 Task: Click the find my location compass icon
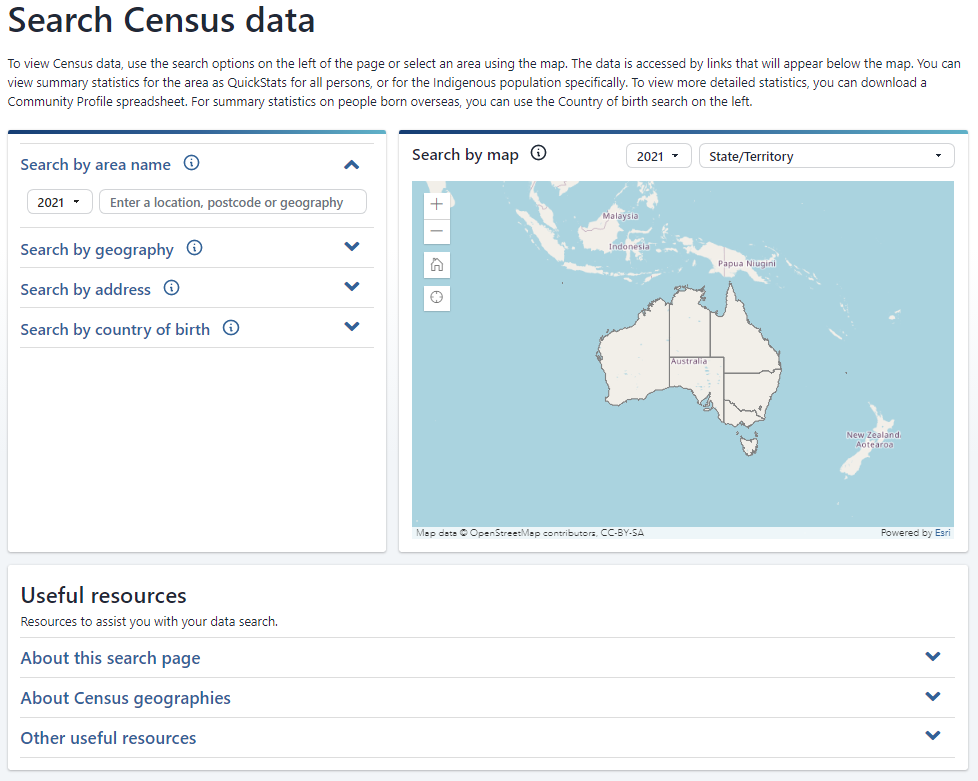click(437, 298)
